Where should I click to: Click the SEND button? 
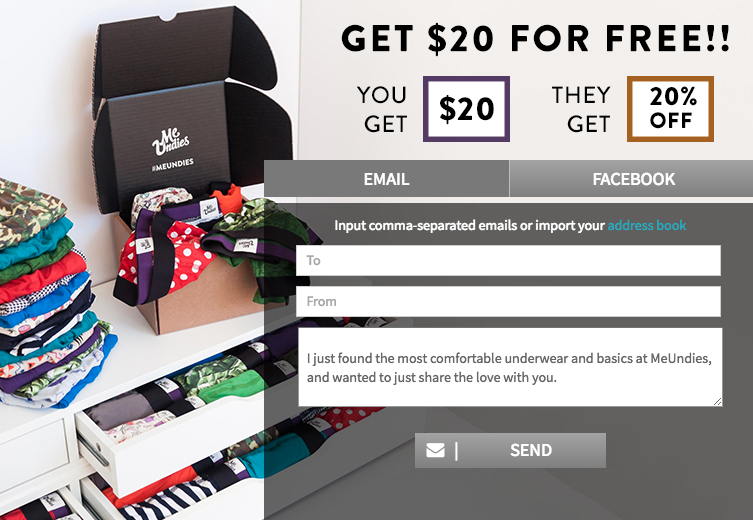click(510, 450)
